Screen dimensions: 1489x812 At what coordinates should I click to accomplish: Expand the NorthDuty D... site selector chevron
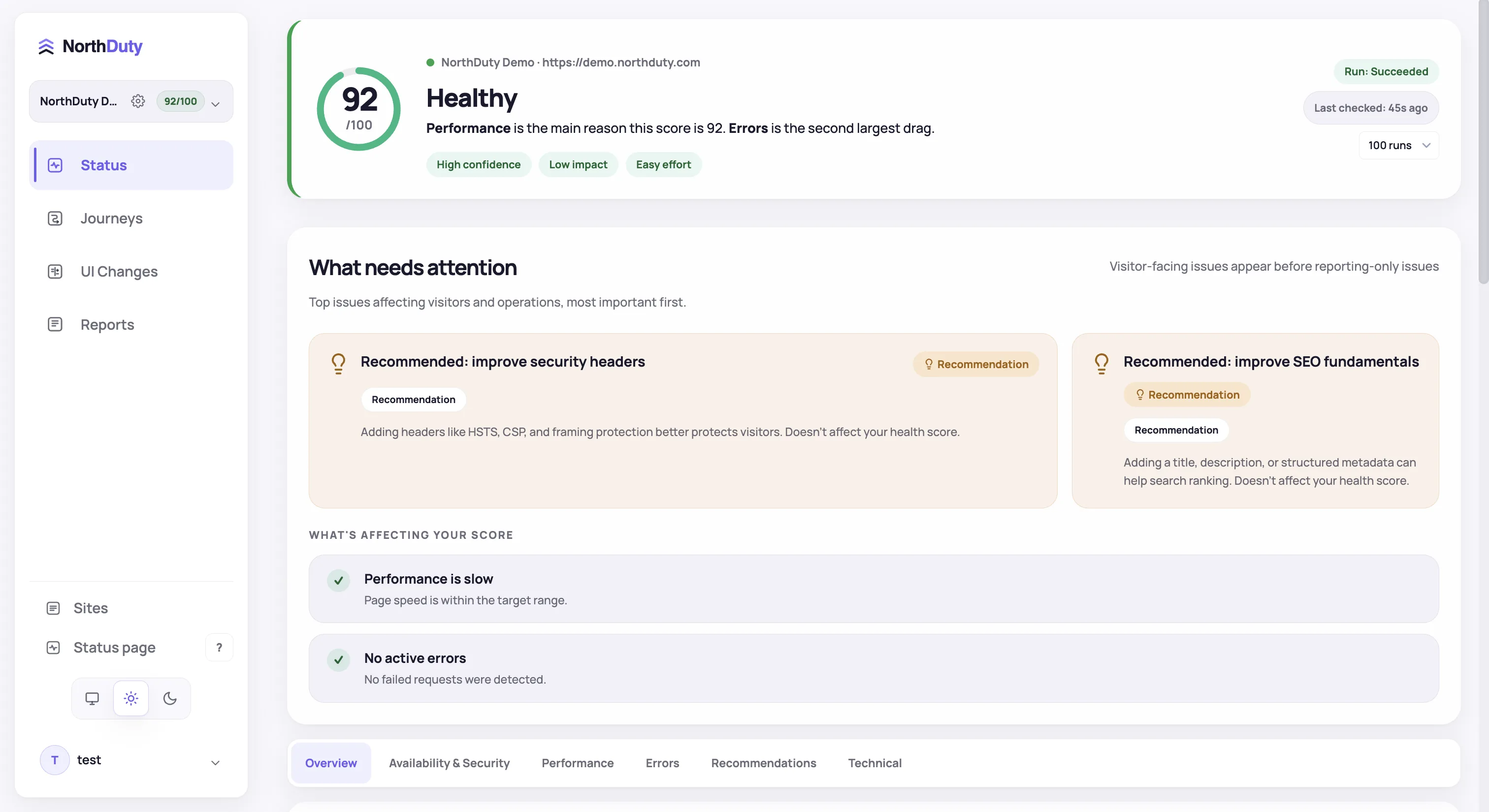(216, 104)
